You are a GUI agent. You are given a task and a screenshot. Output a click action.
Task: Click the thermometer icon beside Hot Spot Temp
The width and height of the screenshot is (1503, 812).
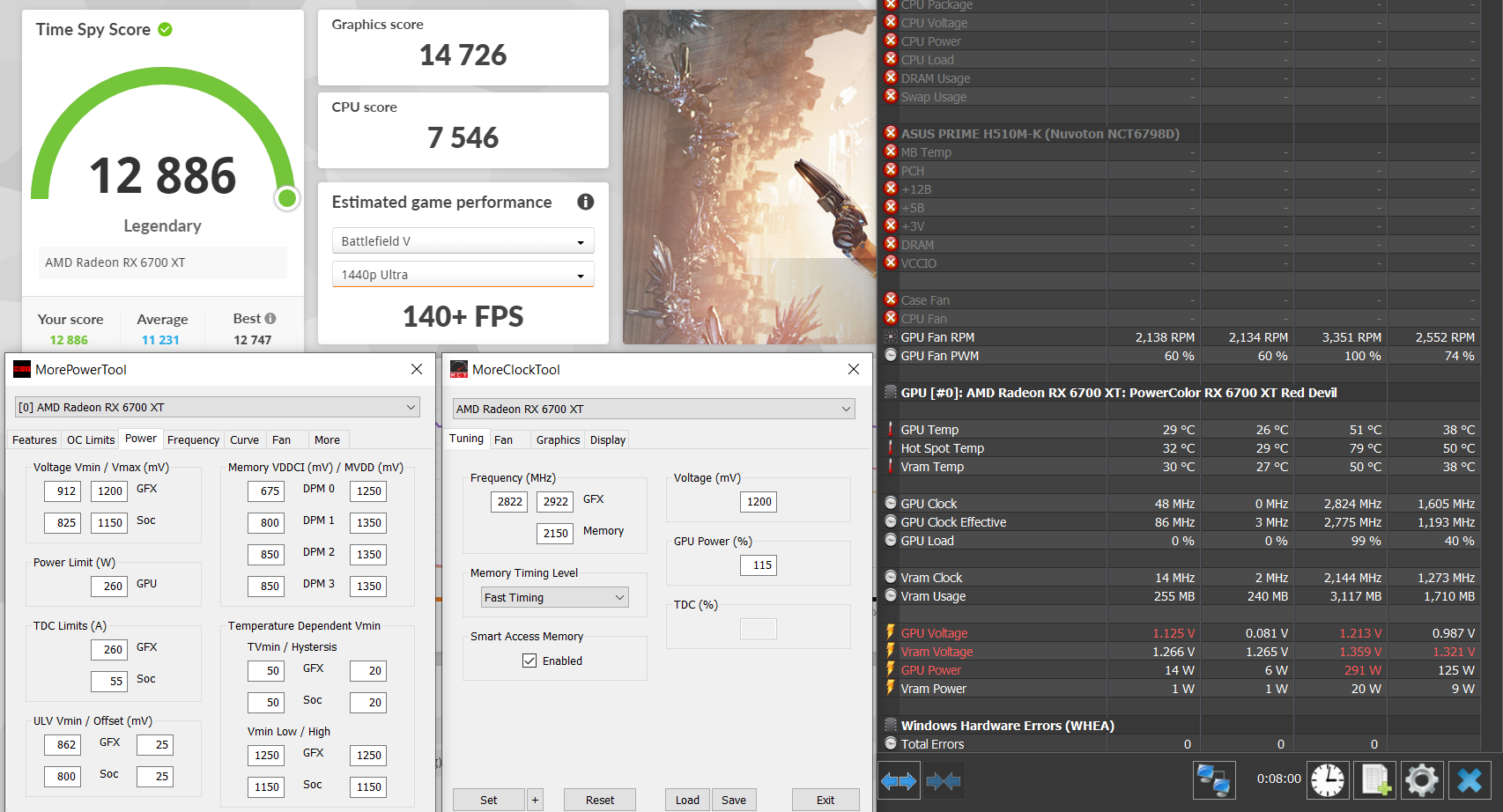pyautogui.click(x=891, y=447)
